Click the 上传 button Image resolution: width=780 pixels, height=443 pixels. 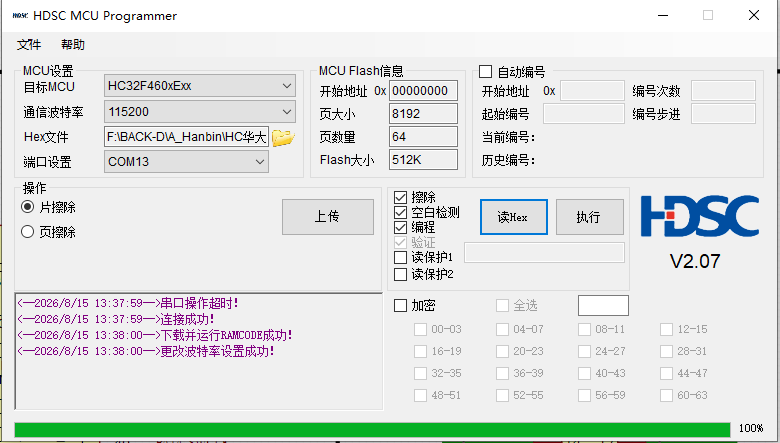[328, 217]
